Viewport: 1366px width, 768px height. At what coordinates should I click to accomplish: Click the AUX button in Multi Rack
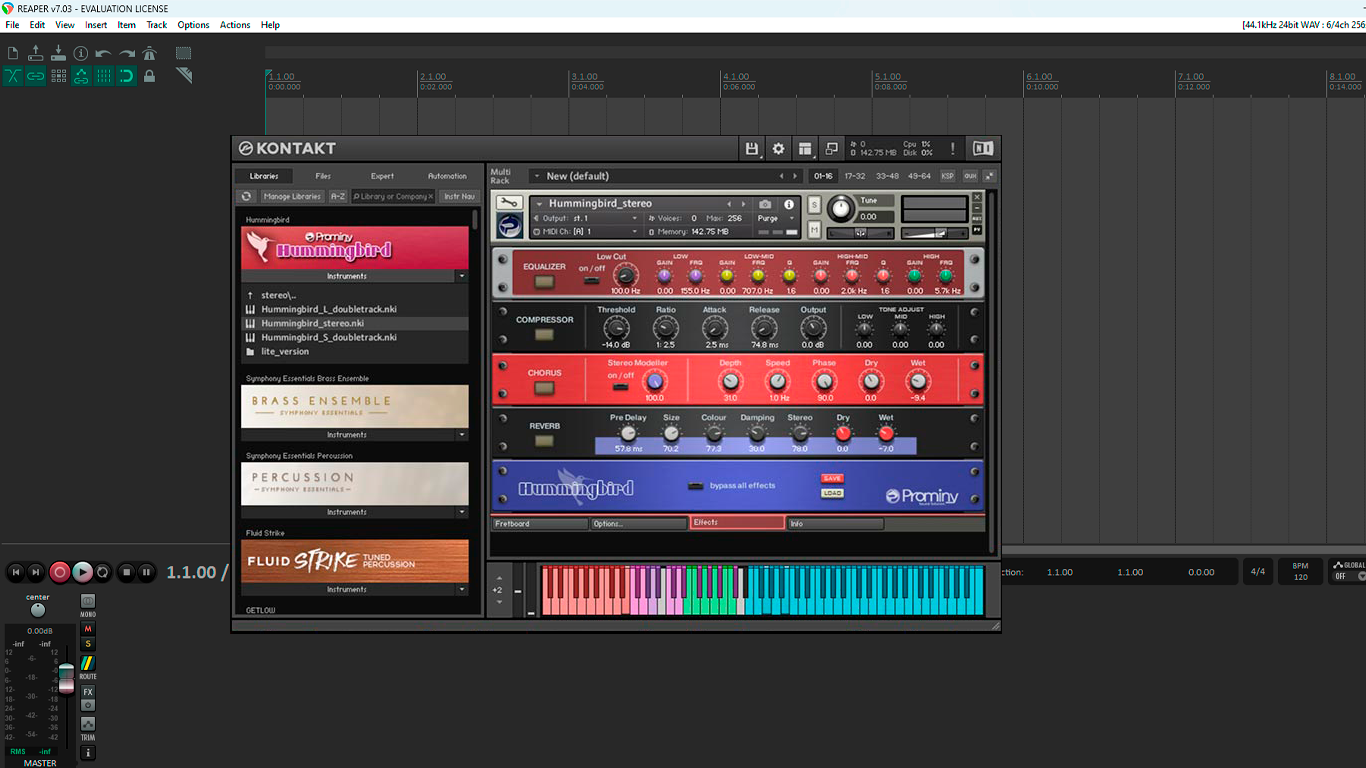click(970, 176)
